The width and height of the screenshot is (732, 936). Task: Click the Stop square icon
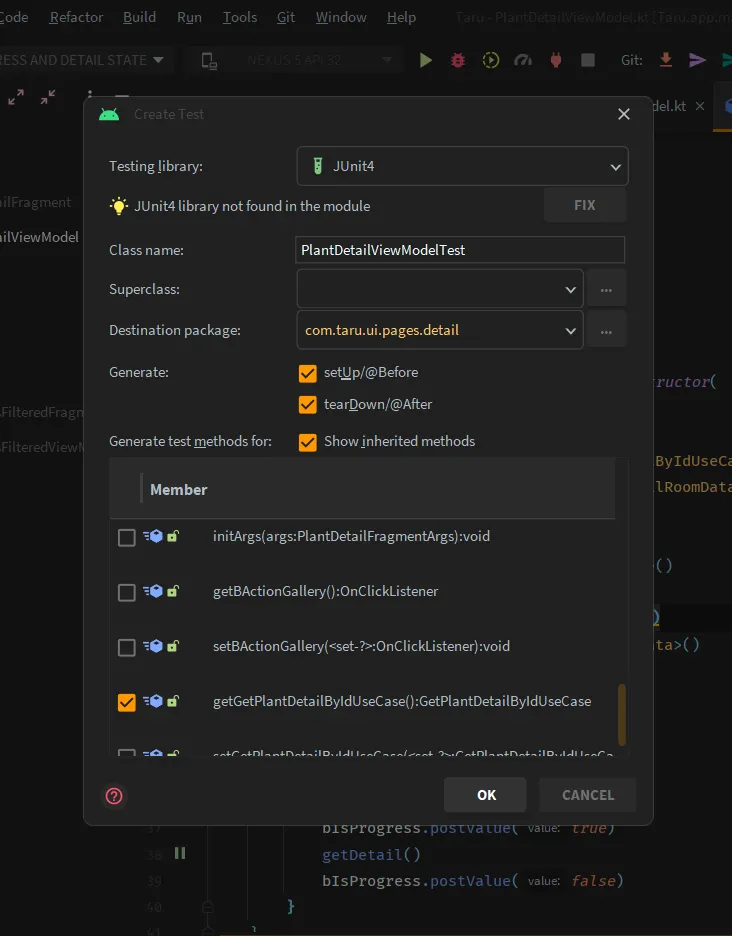click(588, 60)
